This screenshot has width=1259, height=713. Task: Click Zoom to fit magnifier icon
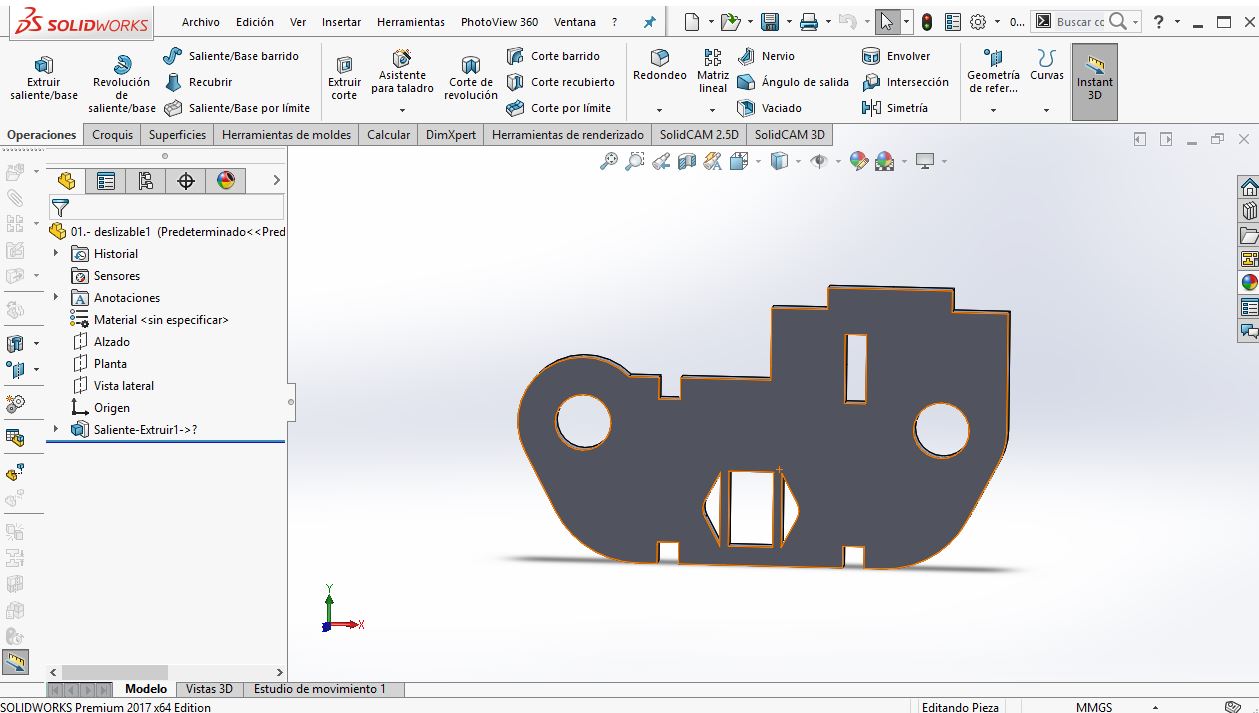click(x=609, y=161)
